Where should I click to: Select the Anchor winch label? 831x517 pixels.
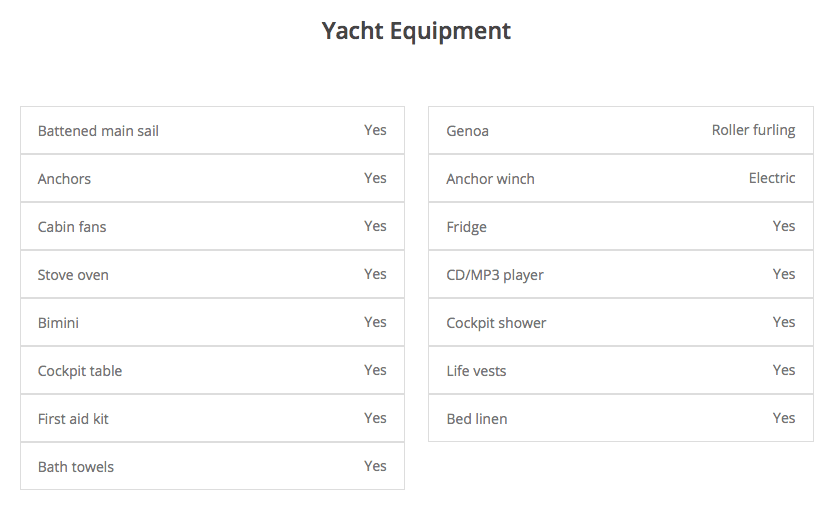(x=490, y=179)
